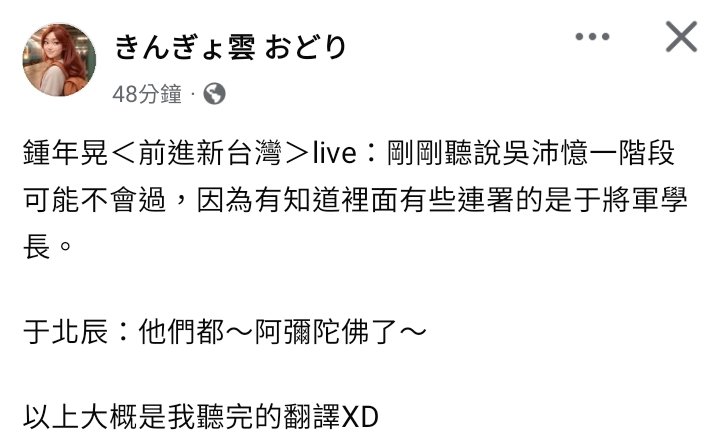Click the 于北辰 name starting the quote line
This screenshot has width=719, height=439.
tap(66, 332)
